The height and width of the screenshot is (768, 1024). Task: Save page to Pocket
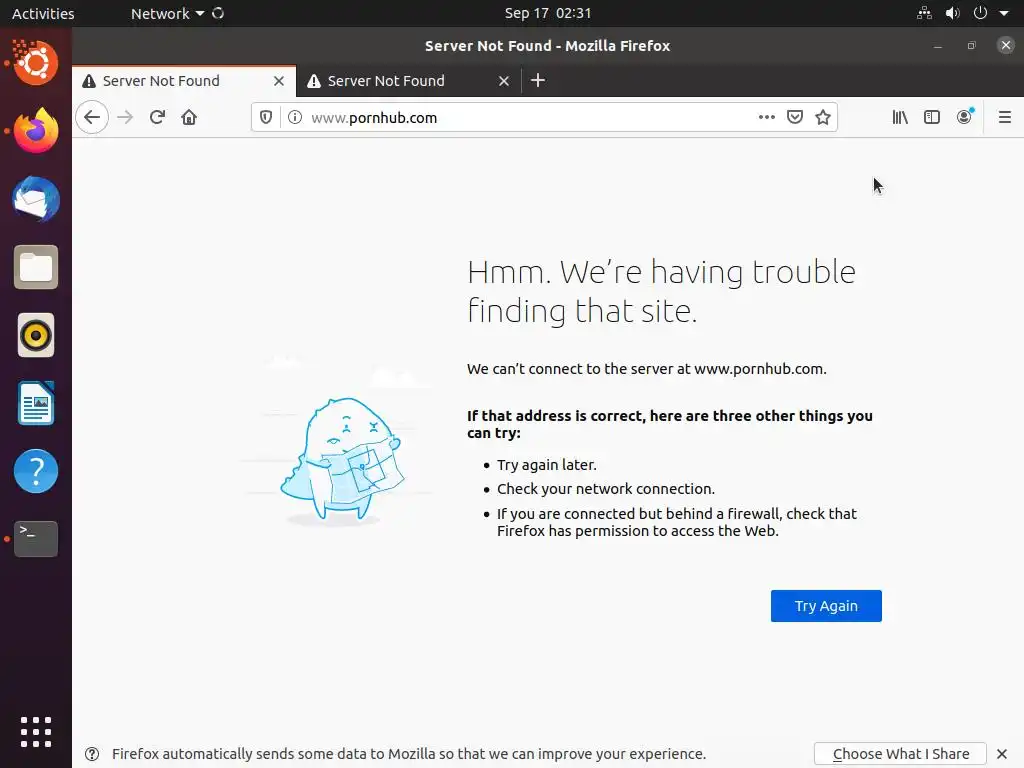[795, 118]
